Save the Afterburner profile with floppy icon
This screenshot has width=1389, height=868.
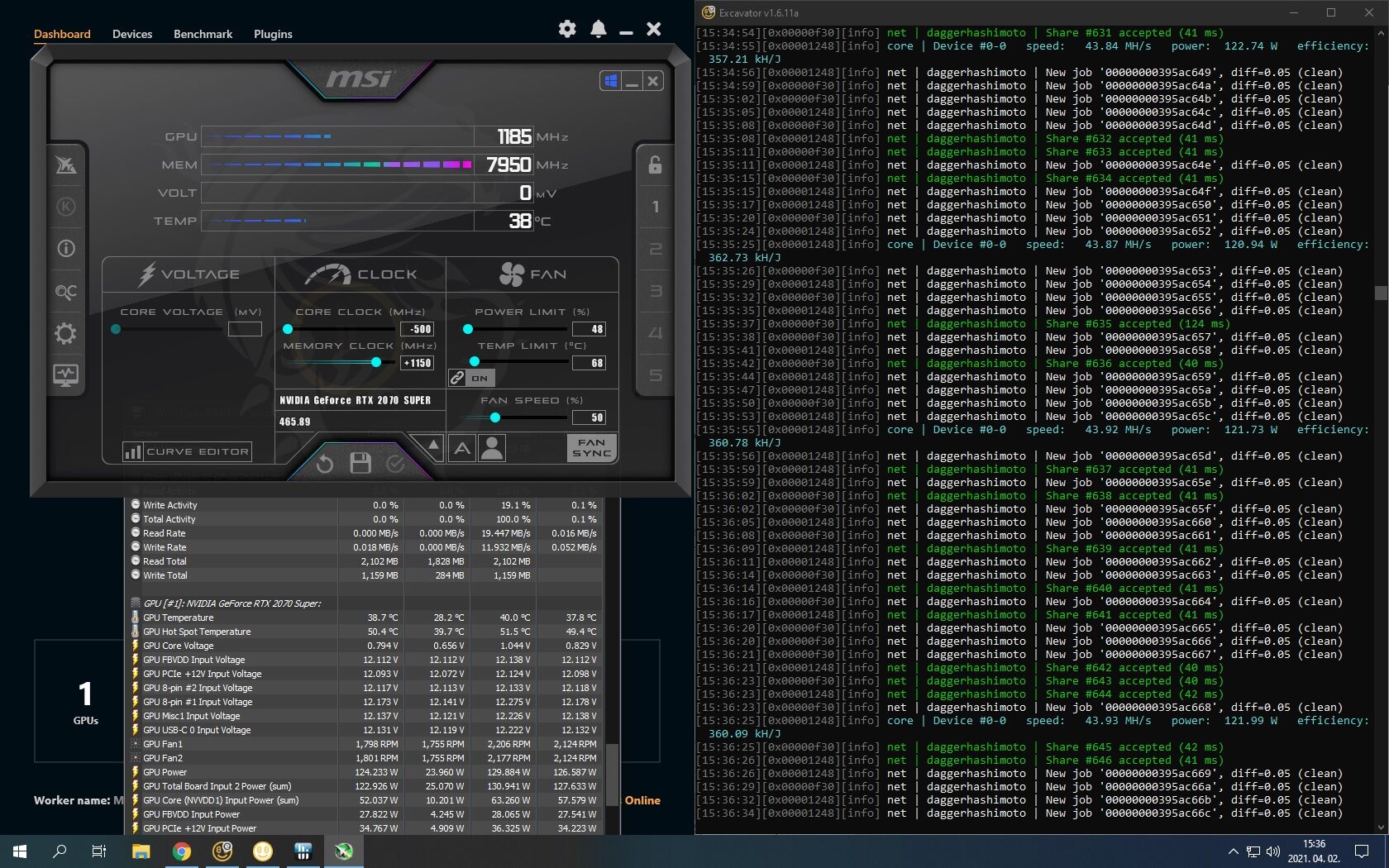pyautogui.click(x=360, y=463)
